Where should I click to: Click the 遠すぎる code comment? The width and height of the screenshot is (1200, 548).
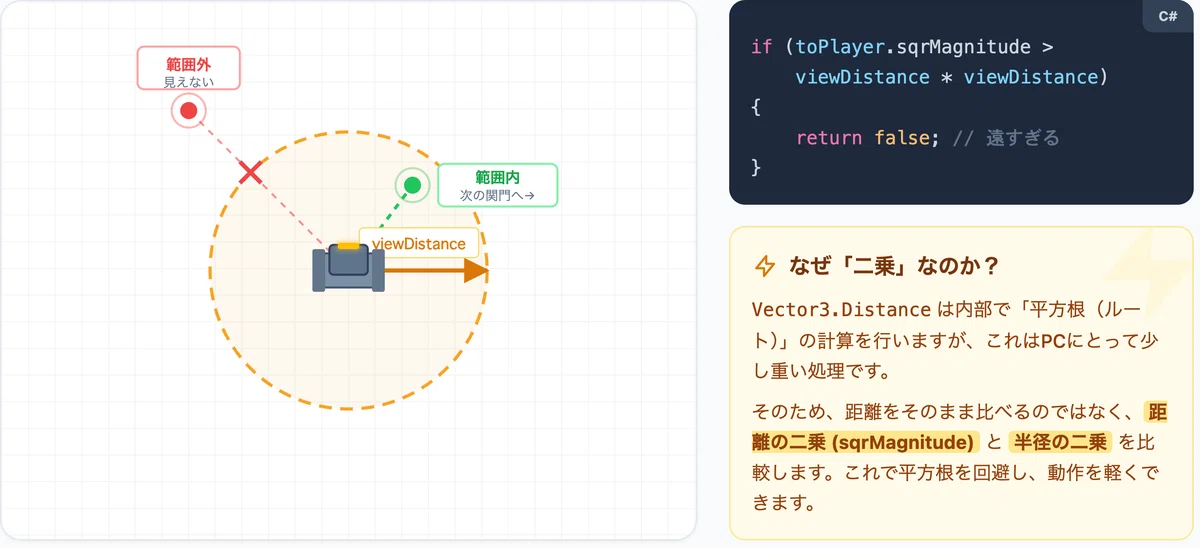(1006, 138)
